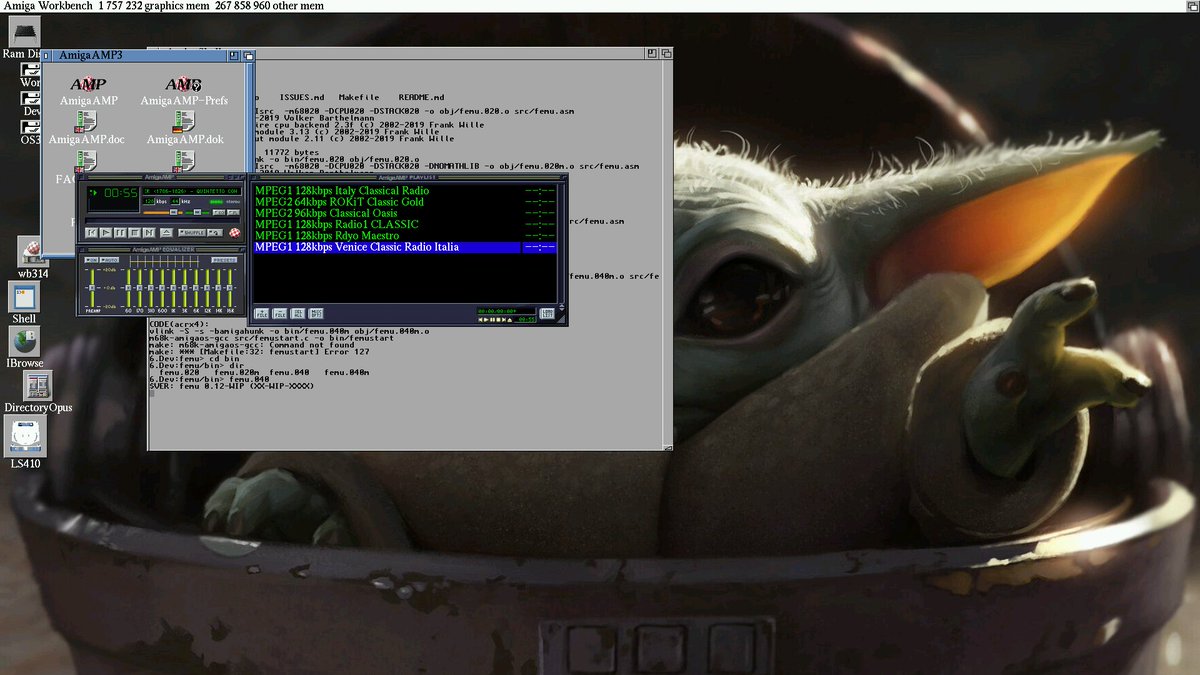Toggle Shuffle in the AmigaAMP player
This screenshot has height=675, width=1200.
tap(192, 233)
